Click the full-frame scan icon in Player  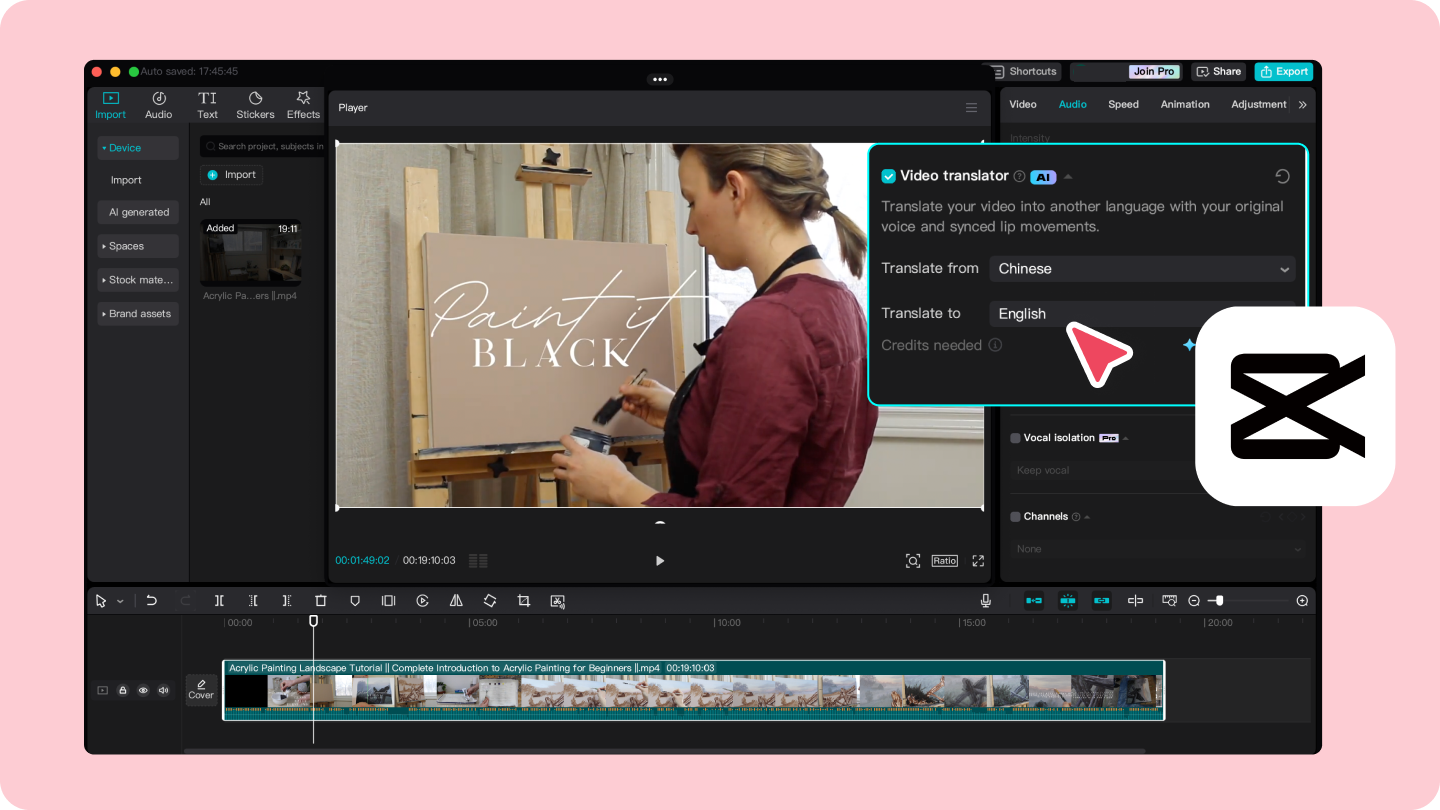click(913, 561)
